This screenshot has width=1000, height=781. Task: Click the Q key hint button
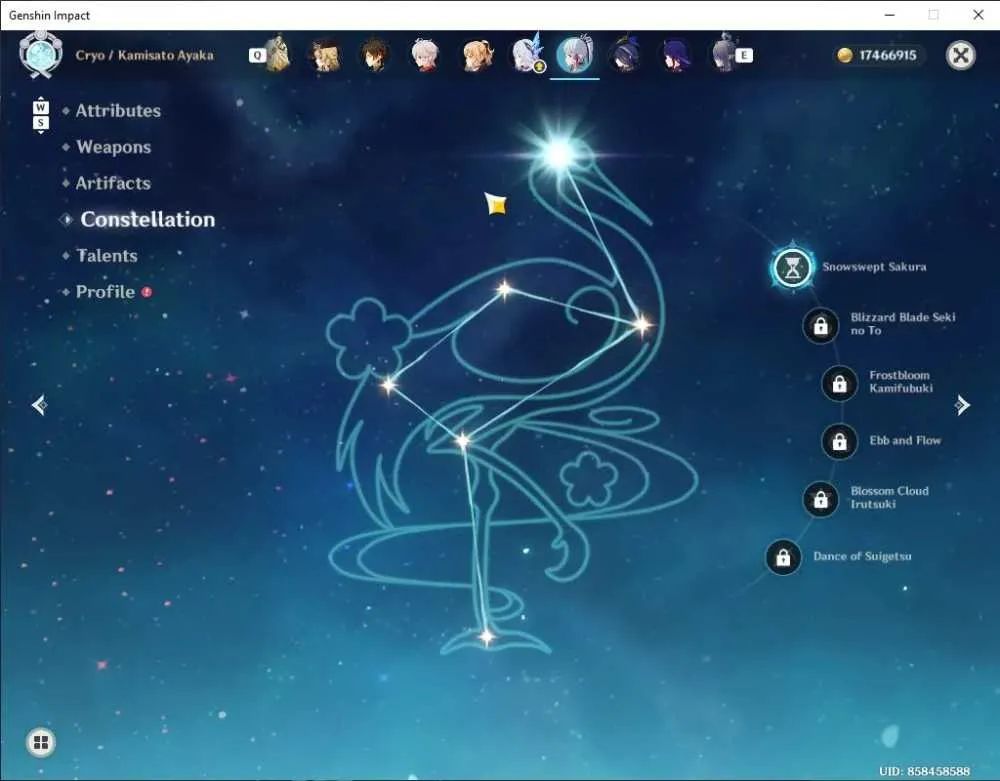pos(257,55)
